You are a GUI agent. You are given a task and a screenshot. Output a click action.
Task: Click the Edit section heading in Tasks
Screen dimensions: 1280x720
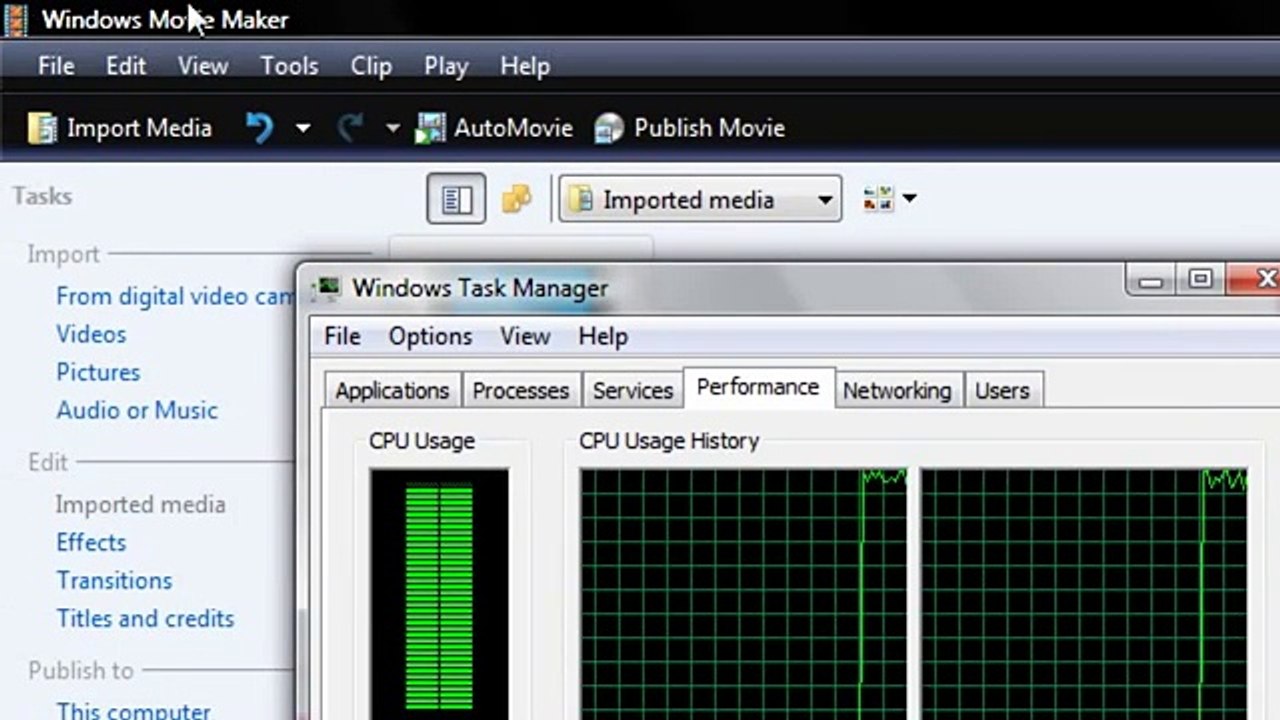pyautogui.click(x=48, y=462)
